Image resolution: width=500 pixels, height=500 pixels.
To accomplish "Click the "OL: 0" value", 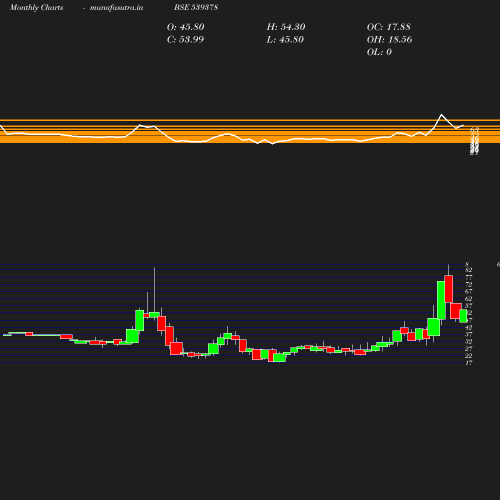I will point(379,52).
